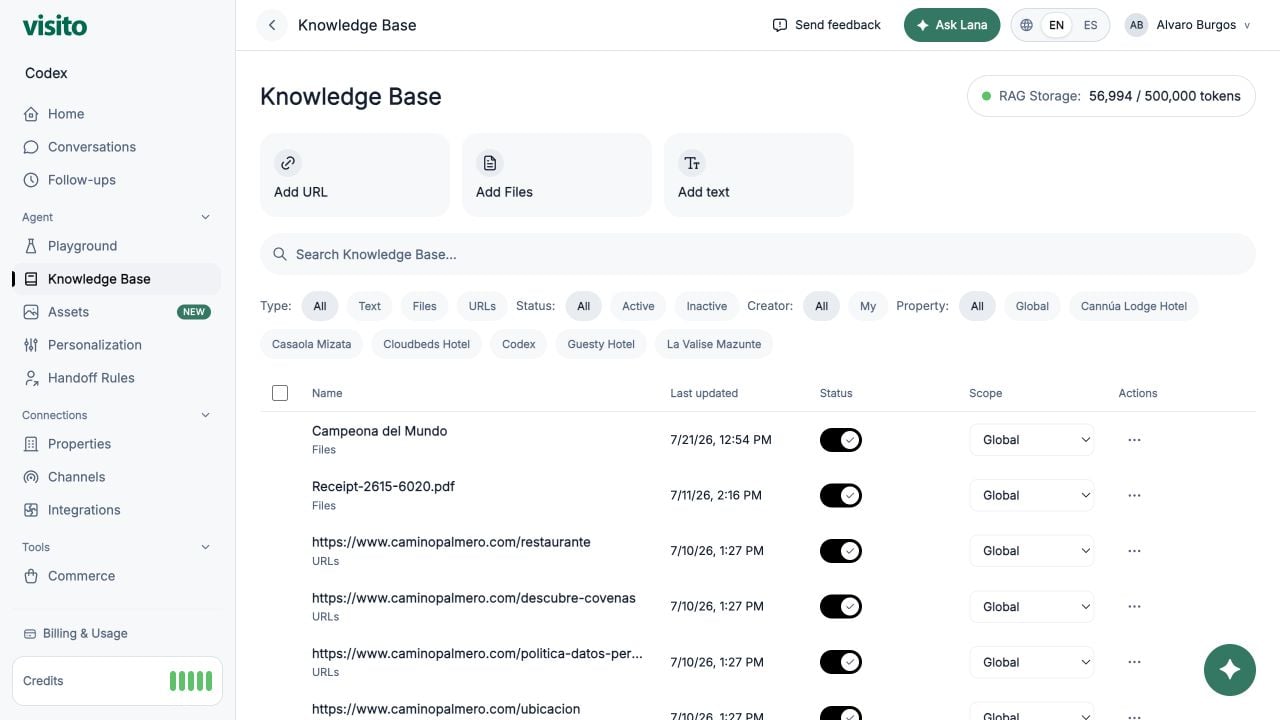
Task: Click the Billing & Usage icon
Action: [30, 633]
